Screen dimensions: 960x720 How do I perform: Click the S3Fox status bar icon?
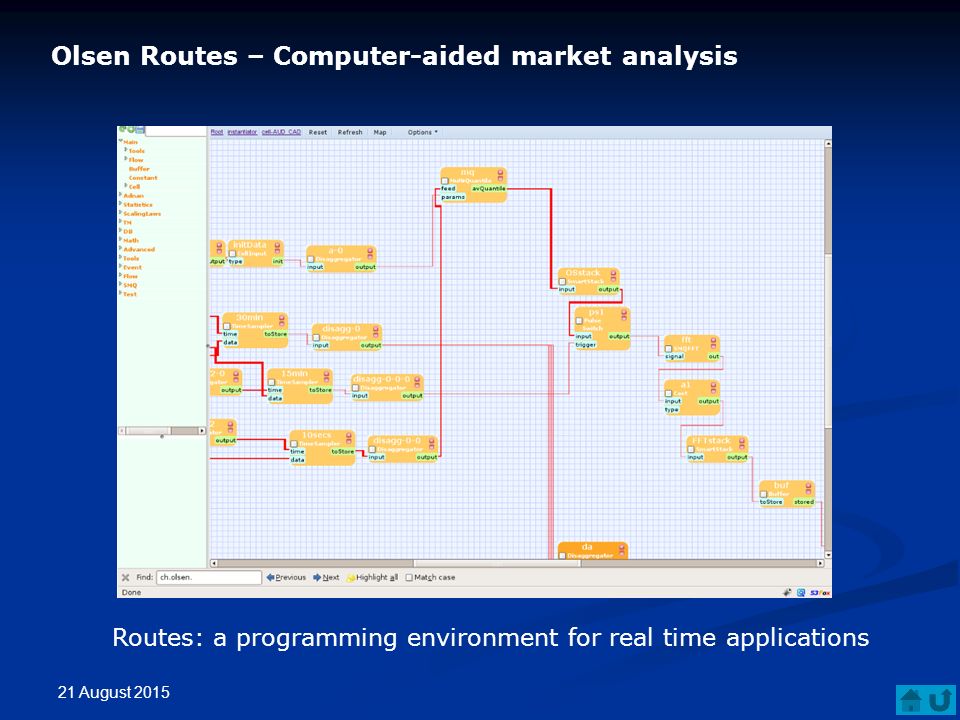click(820, 593)
